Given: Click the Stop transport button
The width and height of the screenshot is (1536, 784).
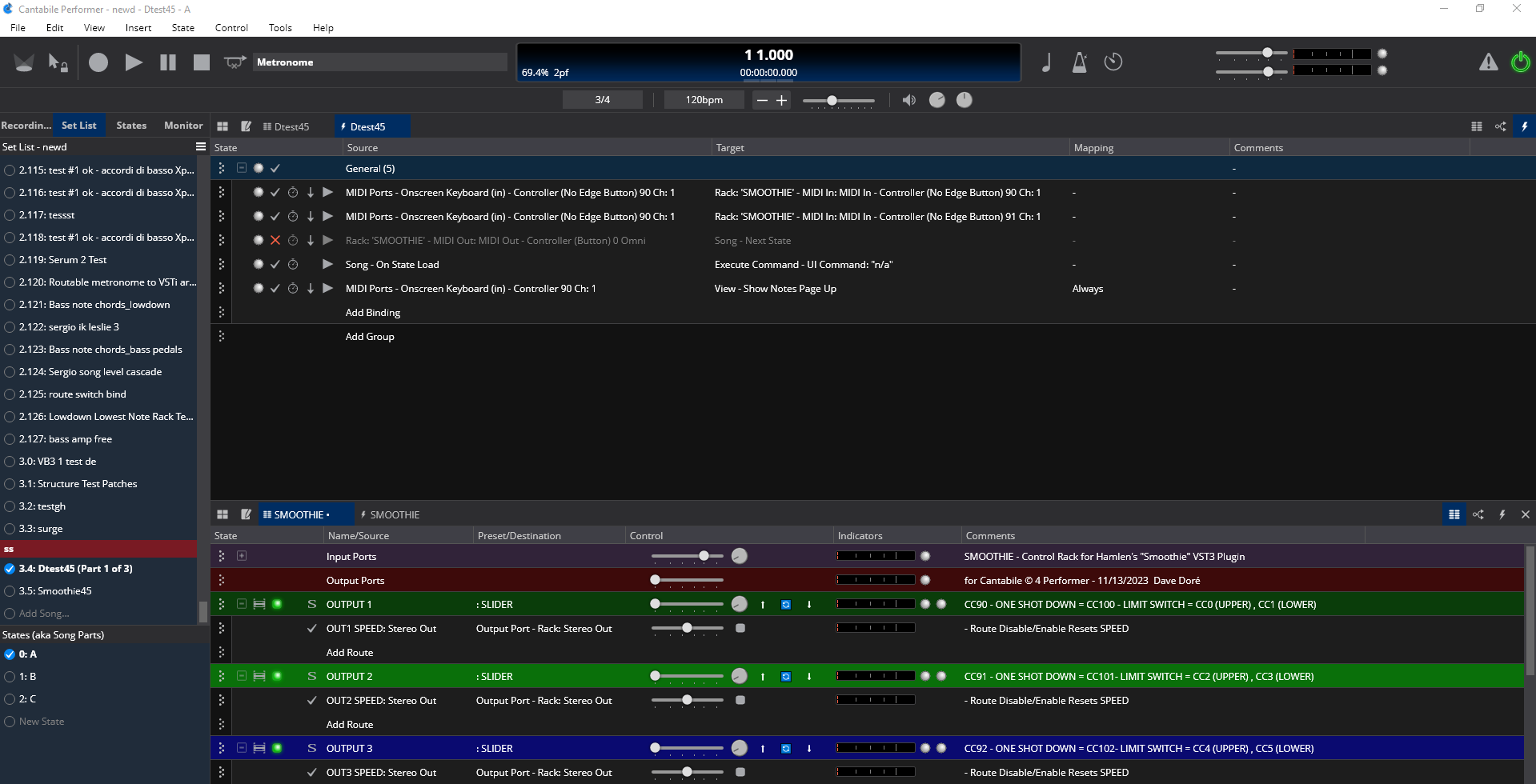Looking at the screenshot, I should (x=202, y=62).
